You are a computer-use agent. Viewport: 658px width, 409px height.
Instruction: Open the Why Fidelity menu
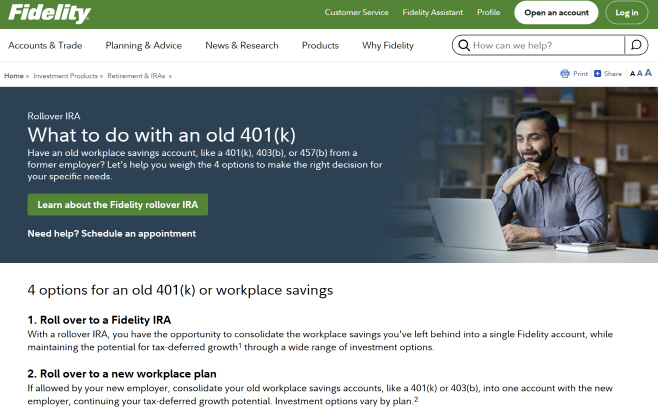click(x=387, y=45)
